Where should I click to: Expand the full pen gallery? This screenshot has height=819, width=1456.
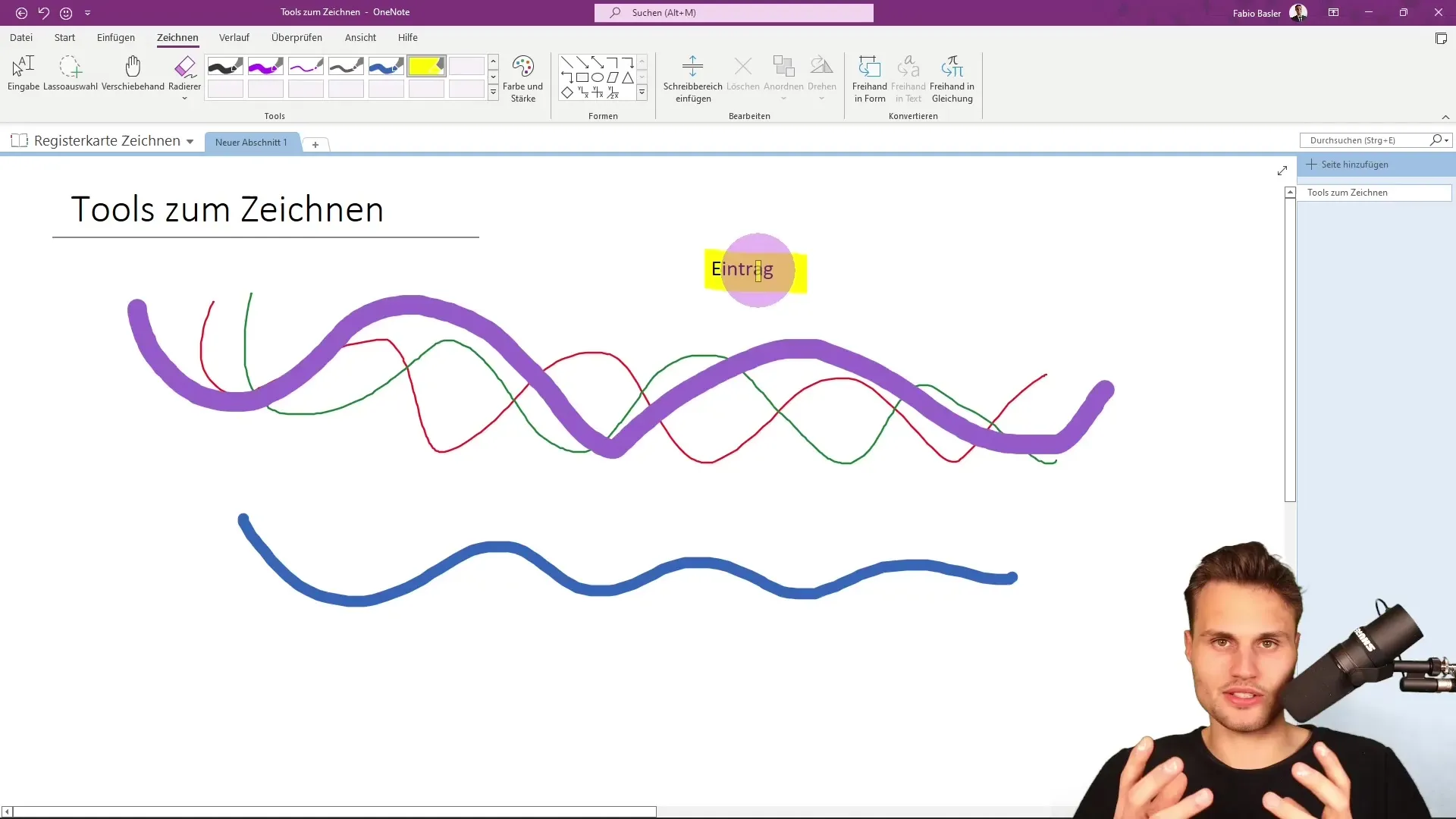coord(493,92)
